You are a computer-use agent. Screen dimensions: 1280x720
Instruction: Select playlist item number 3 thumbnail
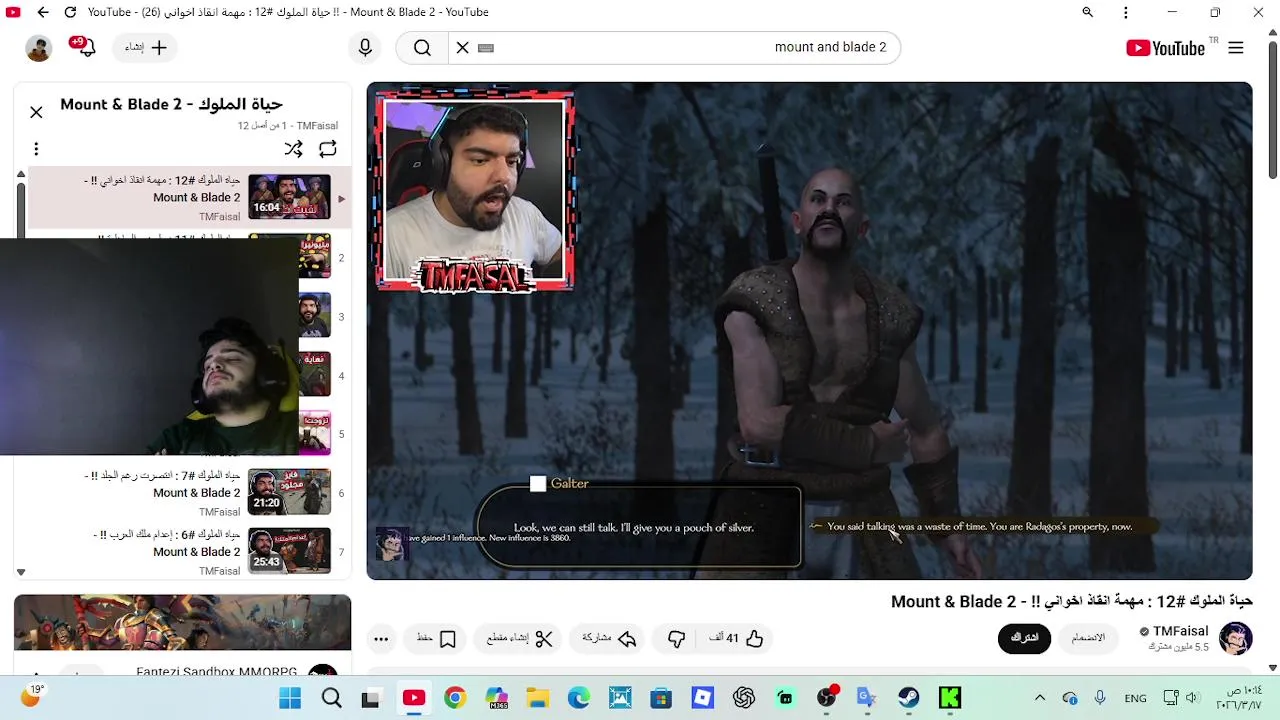click(x=314, y=316)
